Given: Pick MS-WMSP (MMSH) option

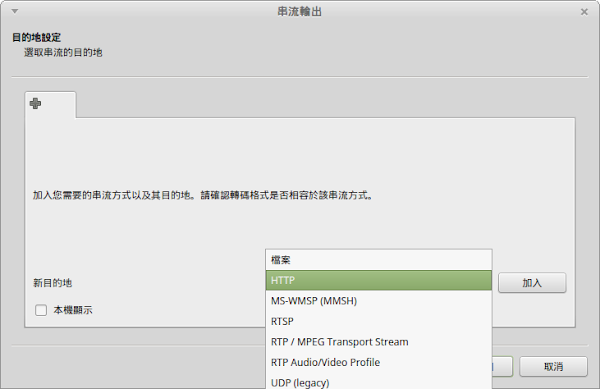Looking at the screenshot, I should coord(378,301).
